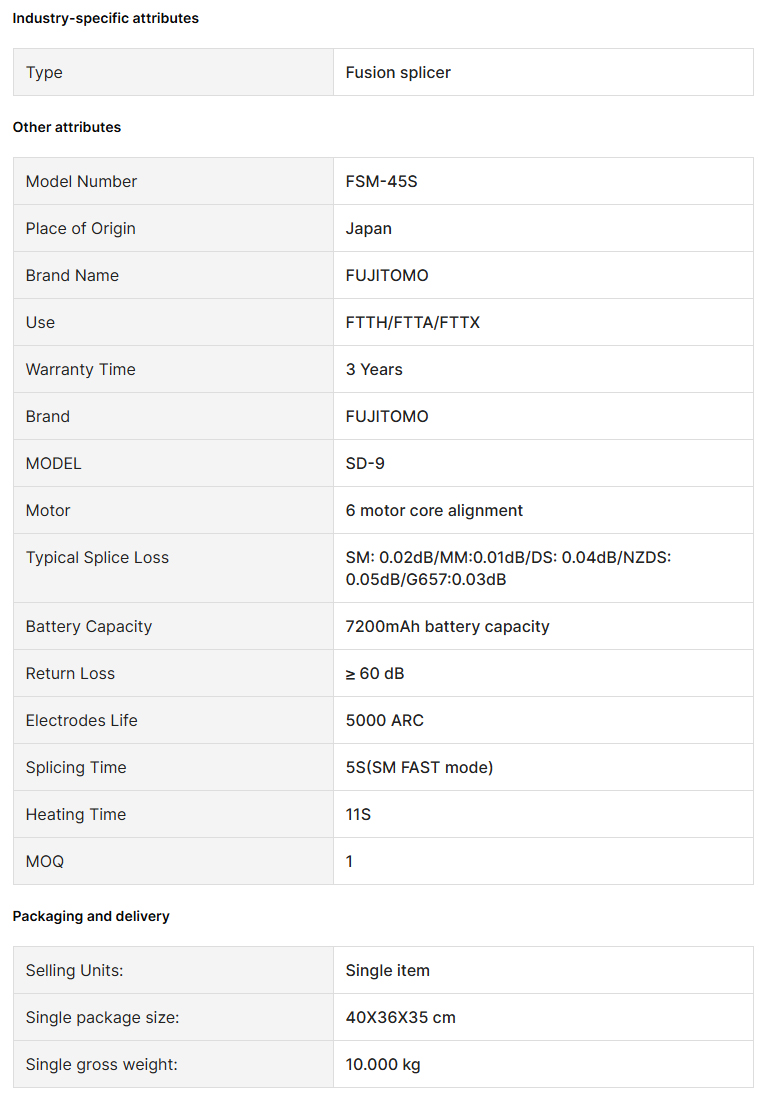Viewport: 759px width, 1093px height.
Task: Select the 5000 ARC electrodes life value
Action: coord(384,720)
